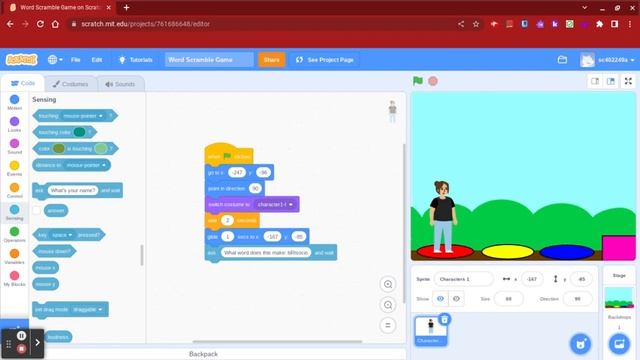Screen dimensions: 640x360
Task: Open the Tutorials menu item
Action: (135, 60)
